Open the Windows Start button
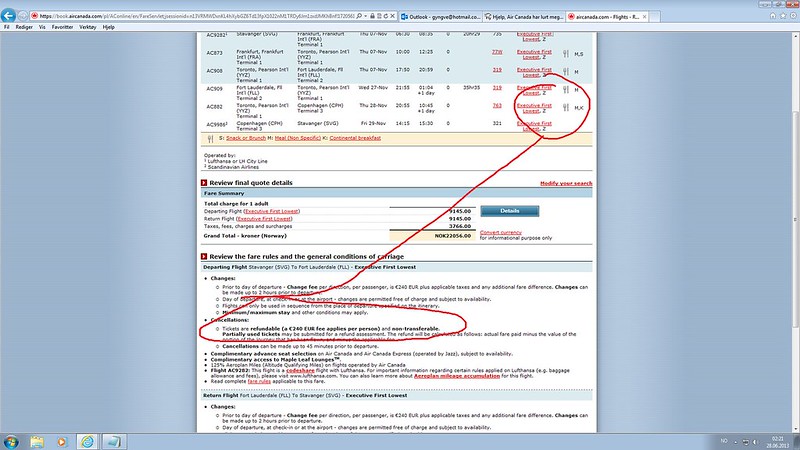 coord(11,441)
